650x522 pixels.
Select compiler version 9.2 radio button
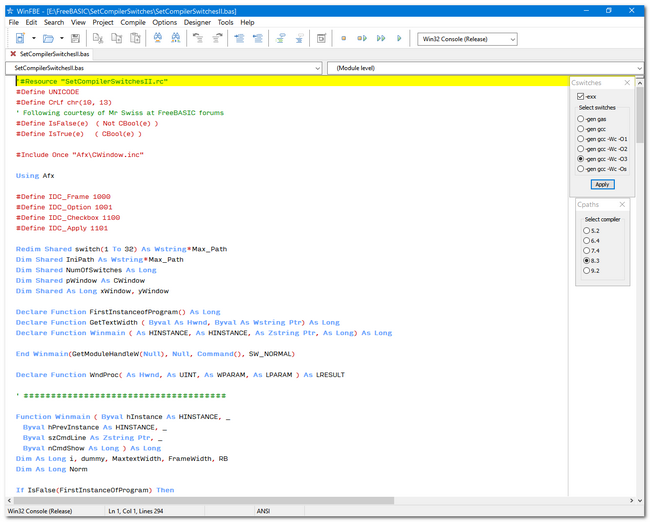(587, 270)
